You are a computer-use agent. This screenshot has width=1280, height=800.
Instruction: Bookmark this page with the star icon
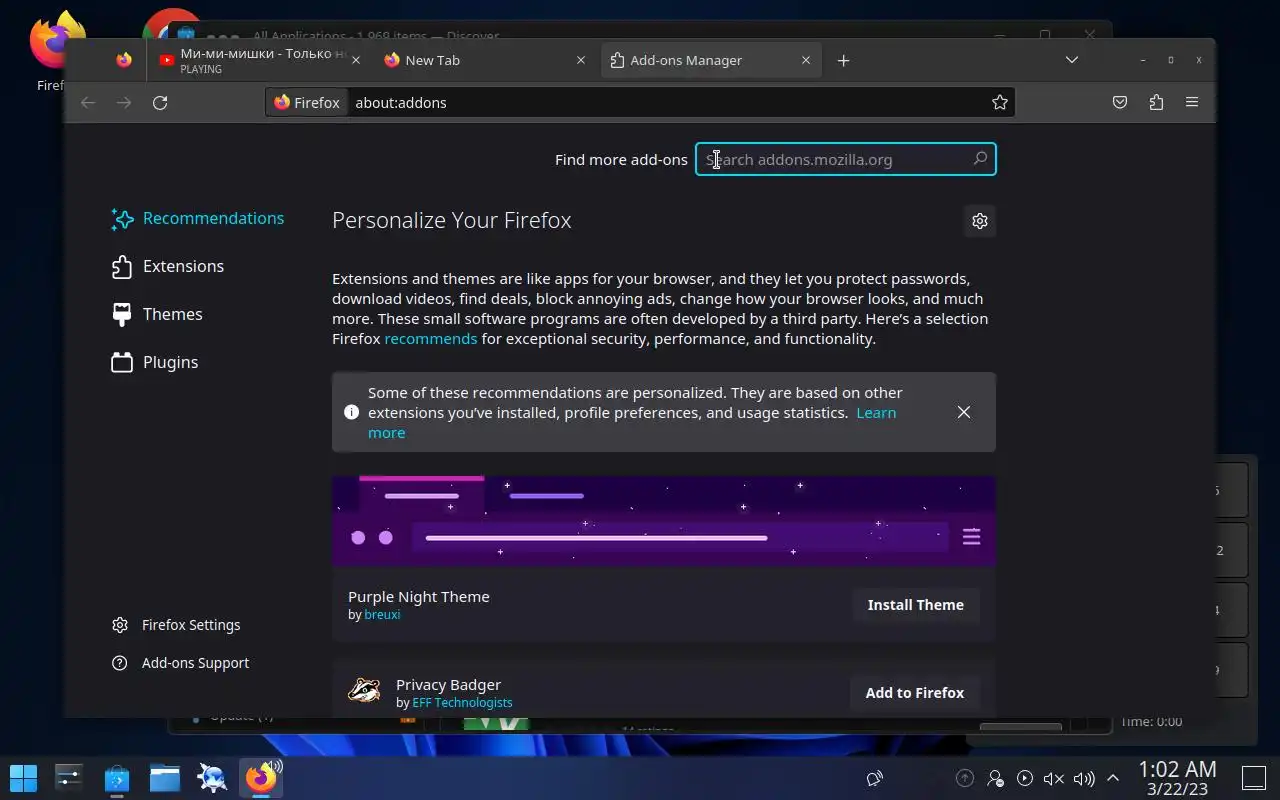click(x=999, y=102)
